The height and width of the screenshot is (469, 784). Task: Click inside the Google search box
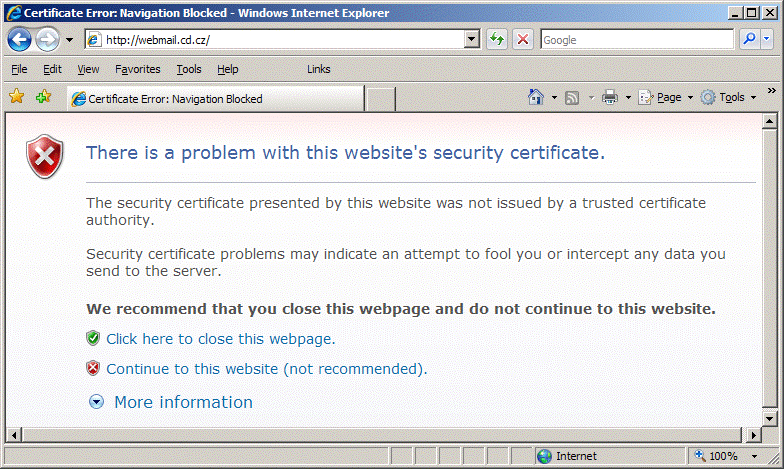tap(635, 40)
